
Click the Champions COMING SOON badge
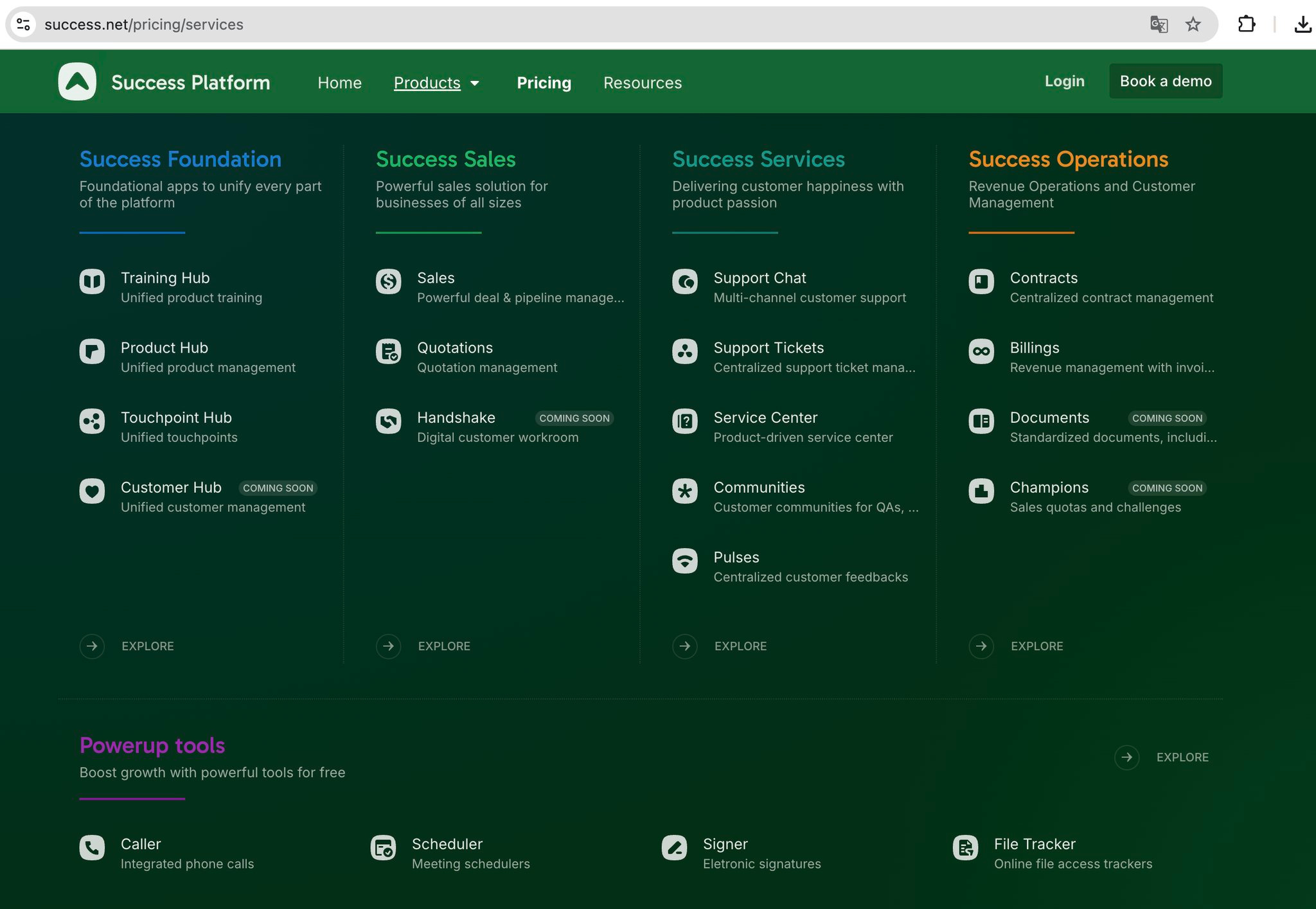click(1167, 488)
